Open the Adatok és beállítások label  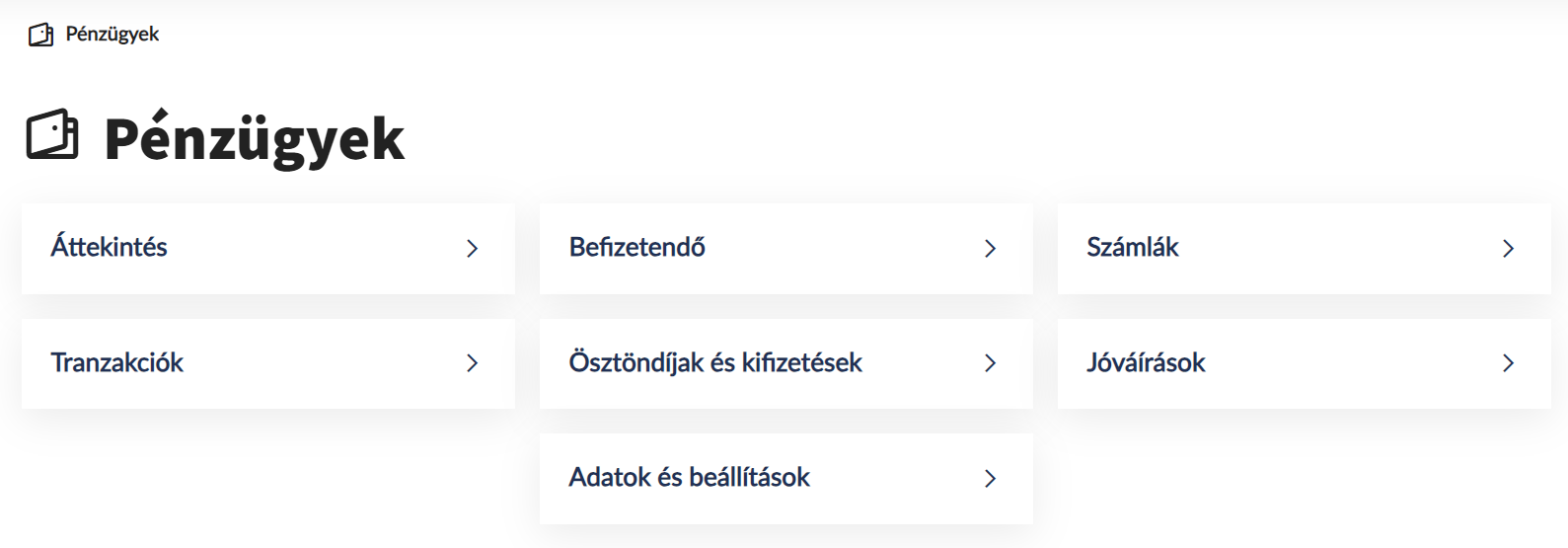(x=689, y=477)
